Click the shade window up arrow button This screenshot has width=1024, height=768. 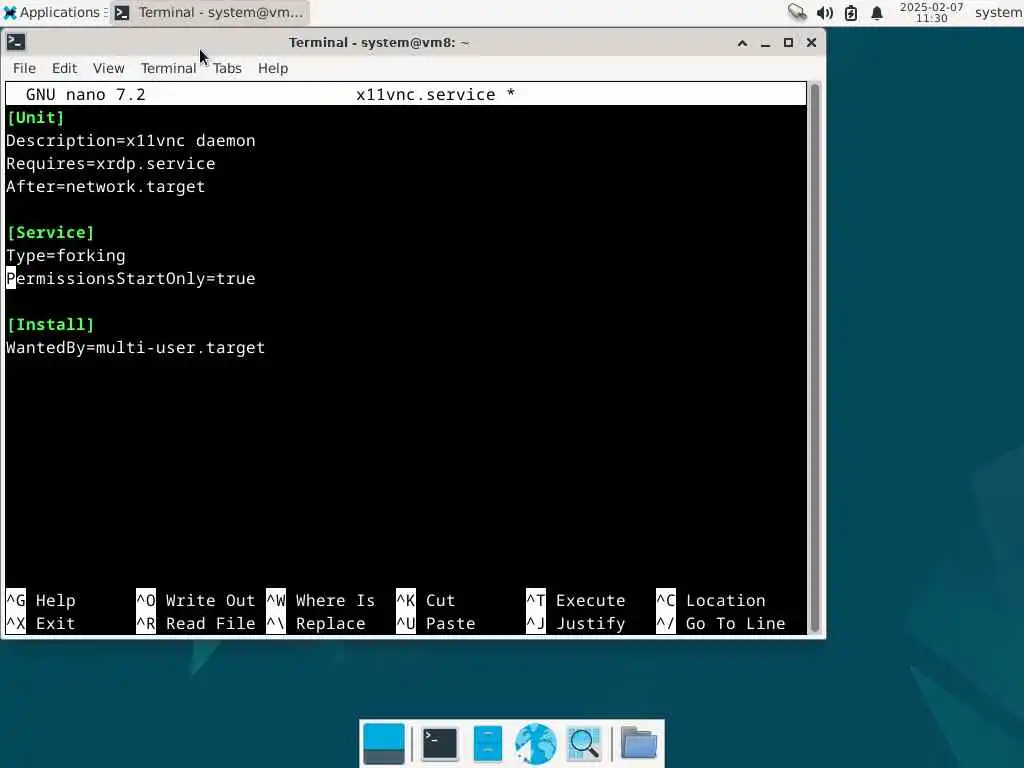[743, 43]
